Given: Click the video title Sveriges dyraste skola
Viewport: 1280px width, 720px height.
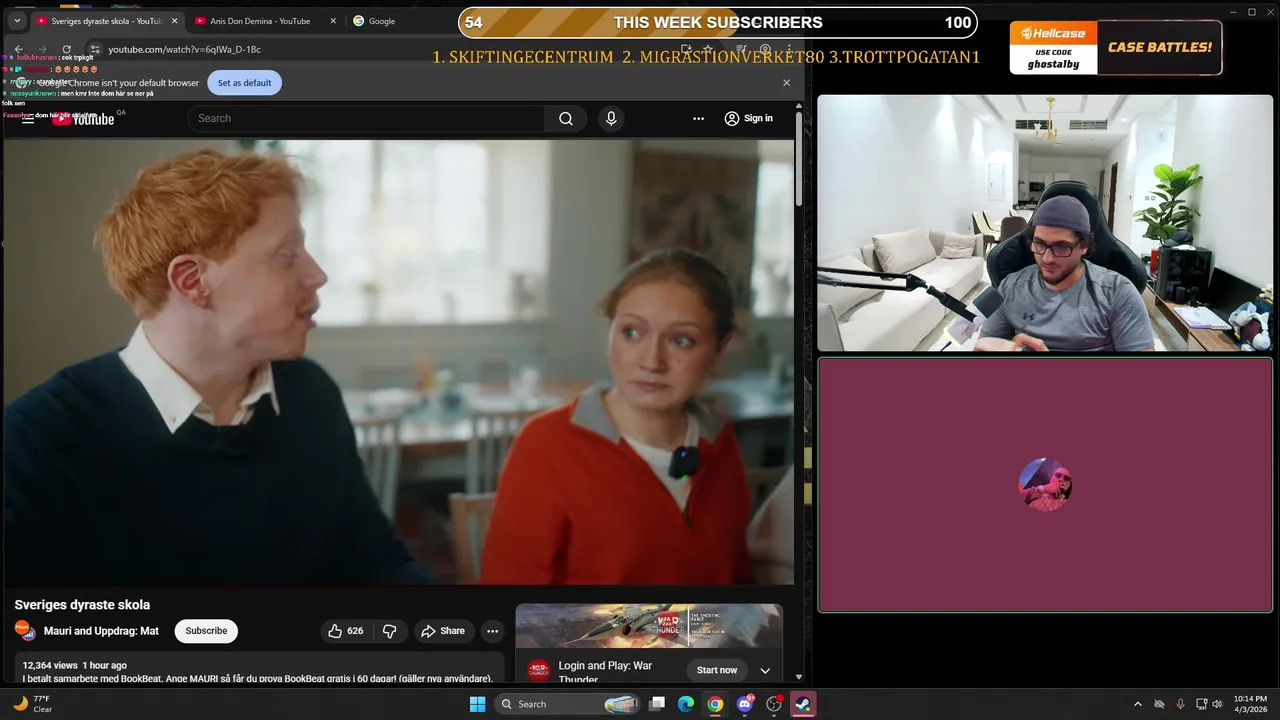Looking at the screenshot, I should (82, 605).
